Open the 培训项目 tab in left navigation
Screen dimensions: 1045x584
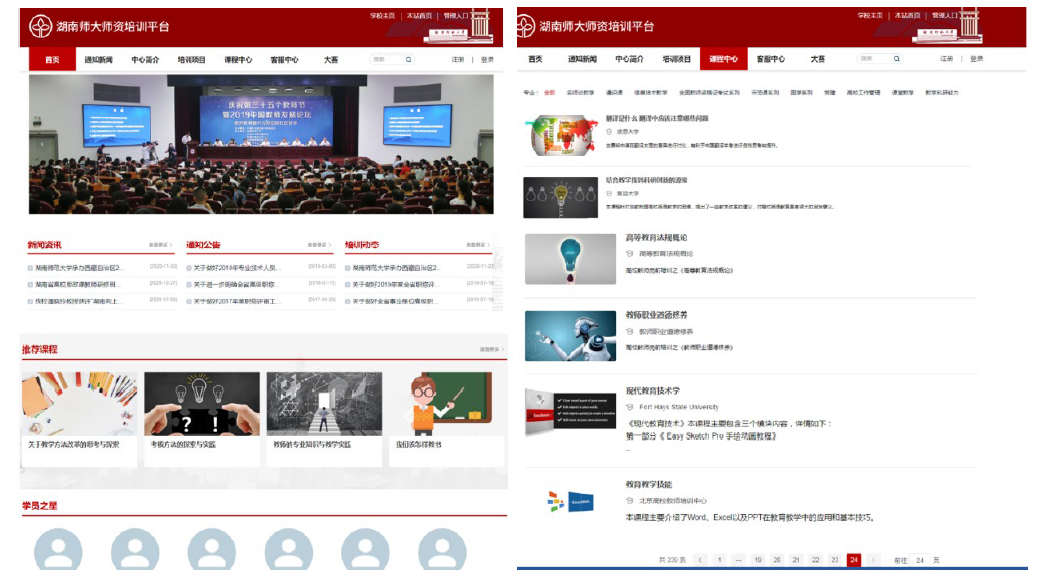[191, 60]
